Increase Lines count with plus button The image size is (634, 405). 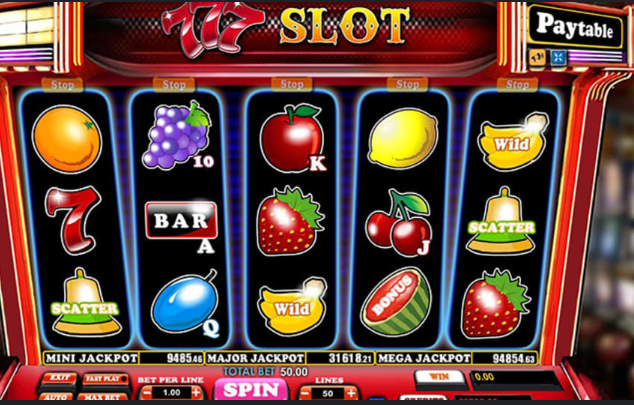pos(351,393)
